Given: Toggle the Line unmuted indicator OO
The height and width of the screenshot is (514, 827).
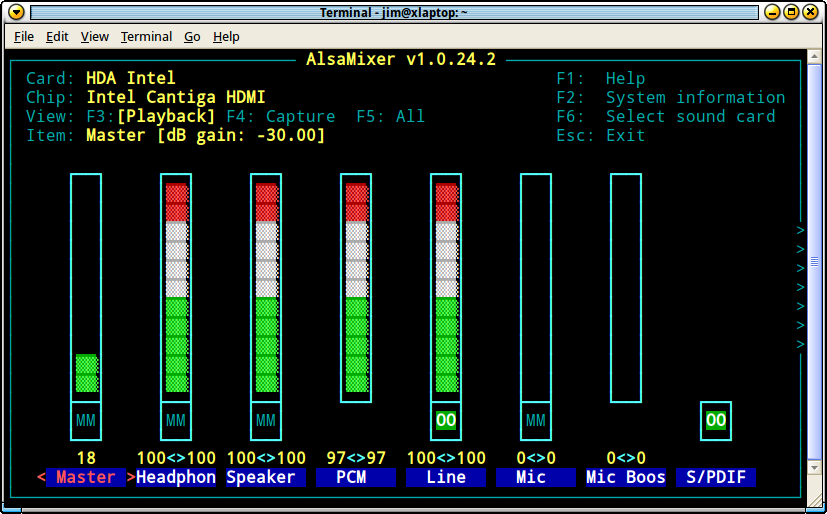Looking at the screenshot, I should 446,421.
